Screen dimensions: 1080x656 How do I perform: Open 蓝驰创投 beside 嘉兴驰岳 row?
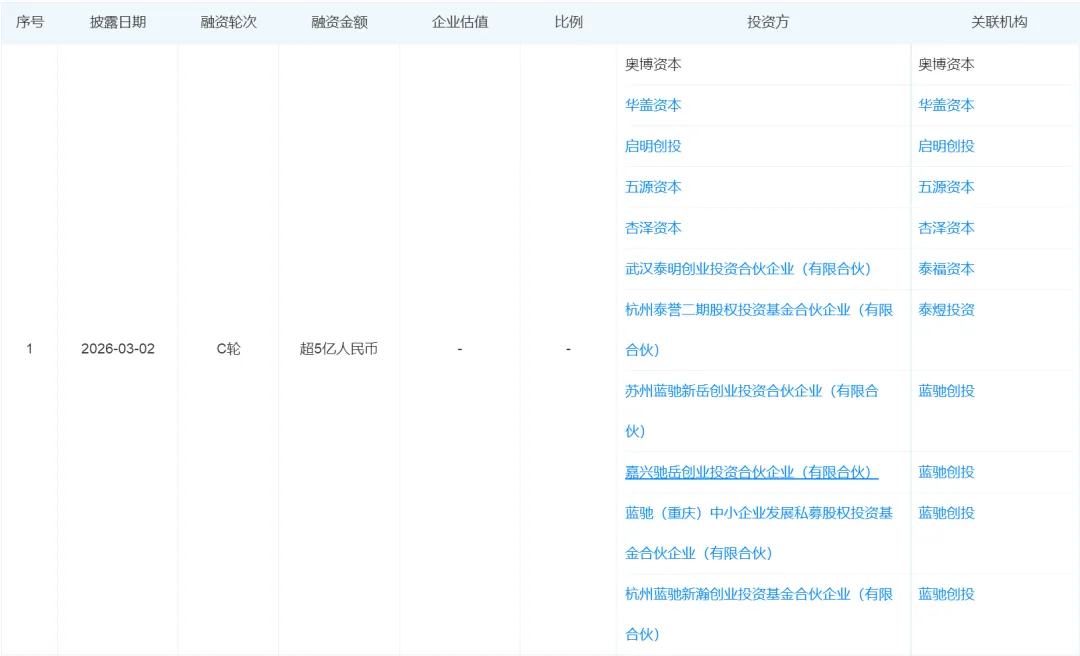[946, 472]
